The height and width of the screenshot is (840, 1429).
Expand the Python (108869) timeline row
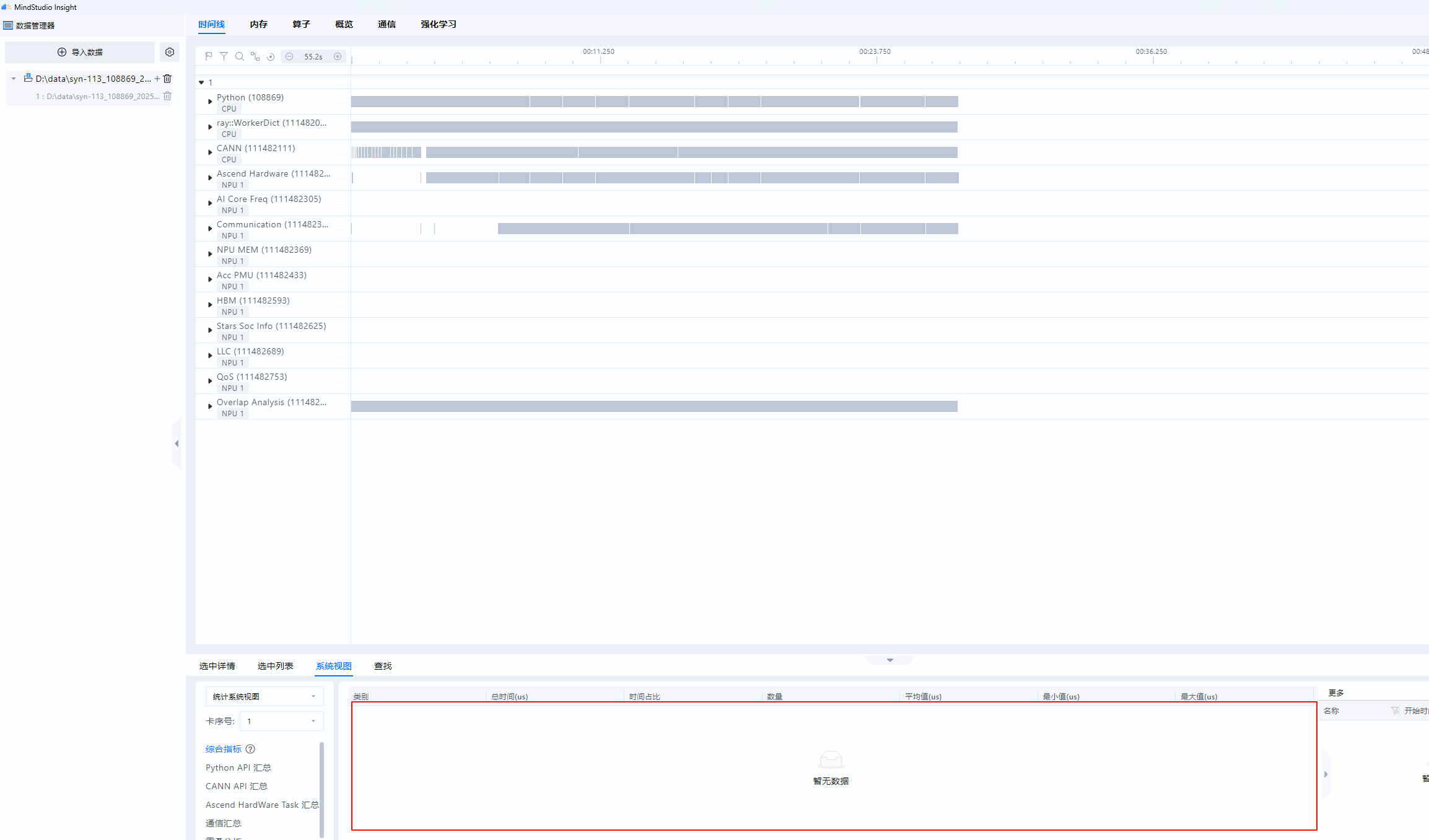(x=210, y=102)
